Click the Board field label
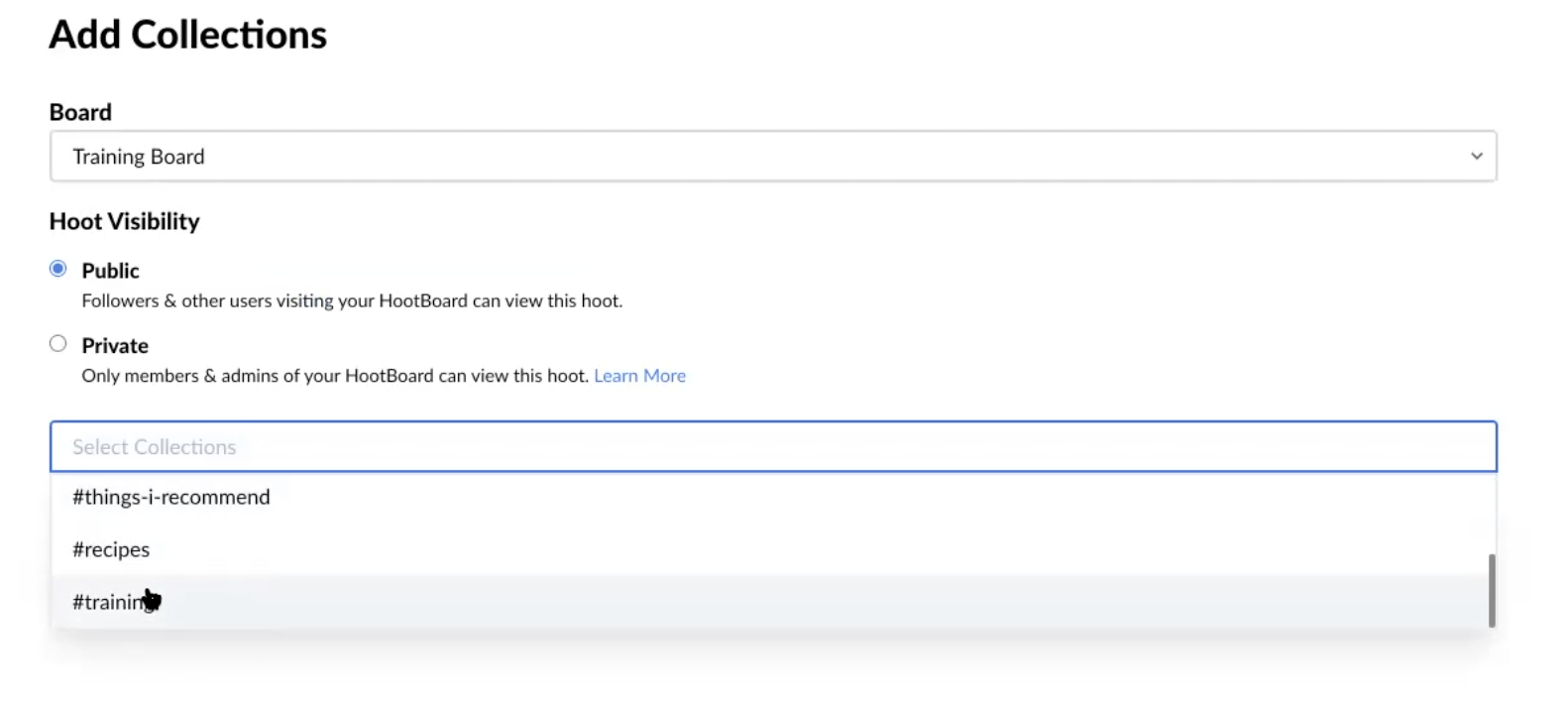 [80, 112]
